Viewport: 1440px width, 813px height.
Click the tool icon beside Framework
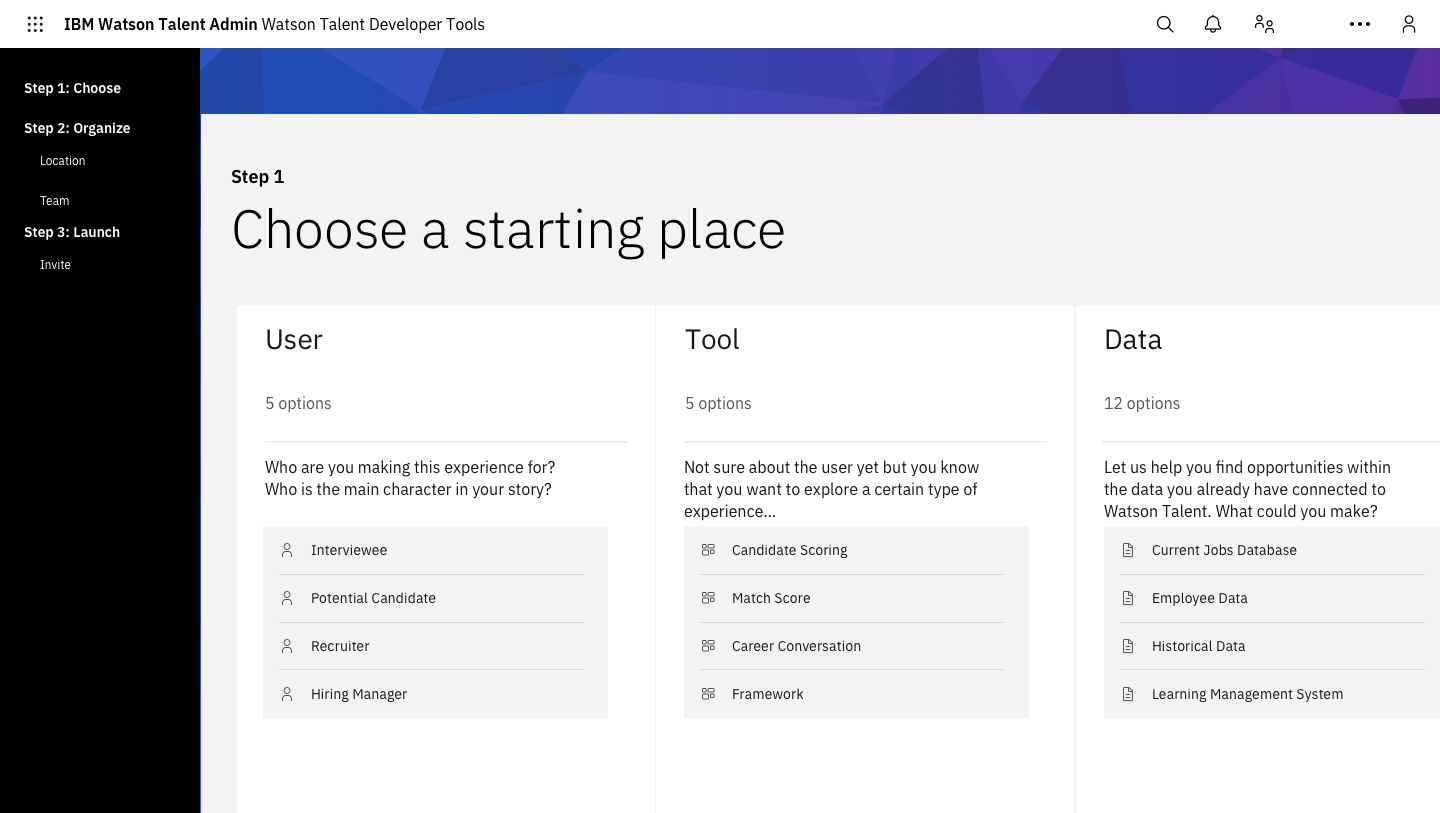click(x=708, y=694)
